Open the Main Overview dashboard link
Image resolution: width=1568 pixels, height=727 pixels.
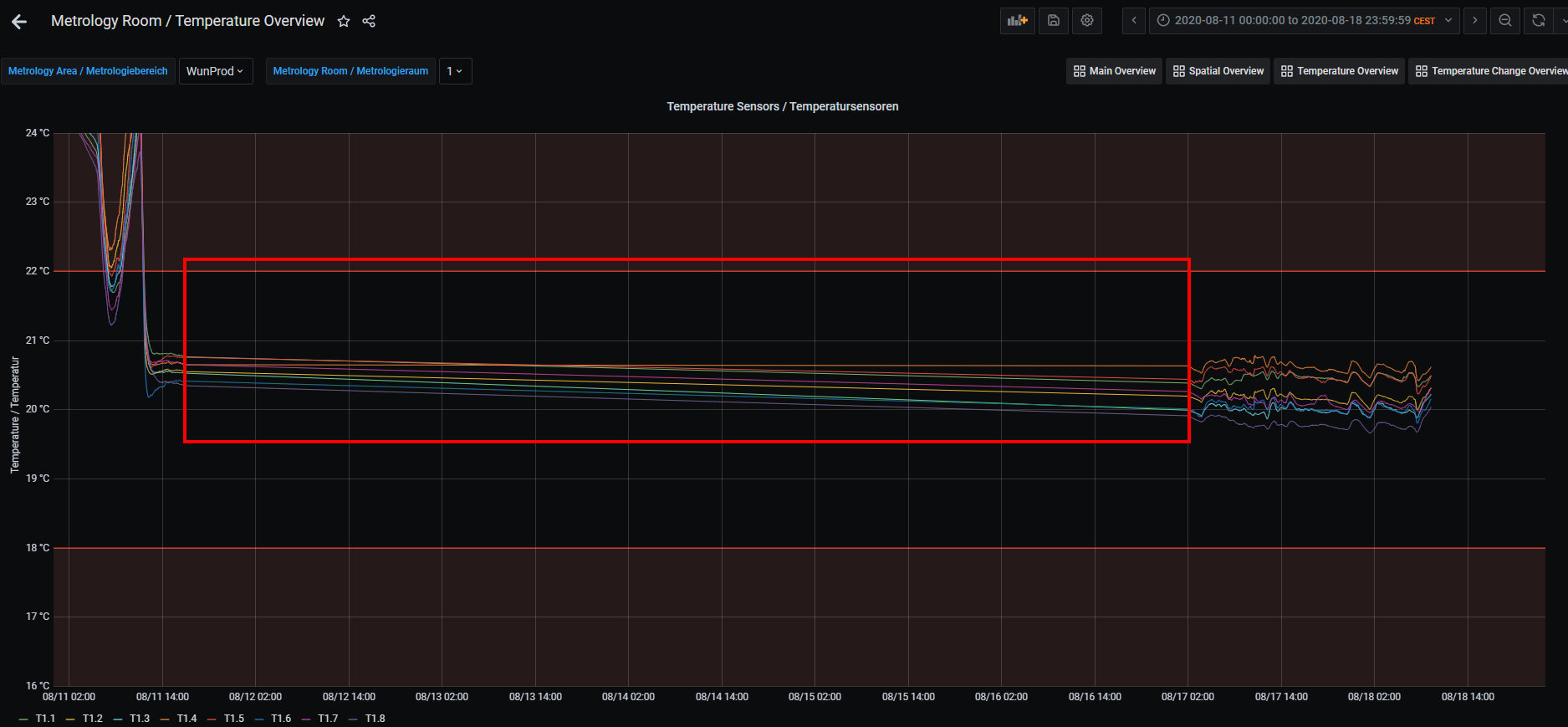pyautogui.click(x=1114, y=71)
